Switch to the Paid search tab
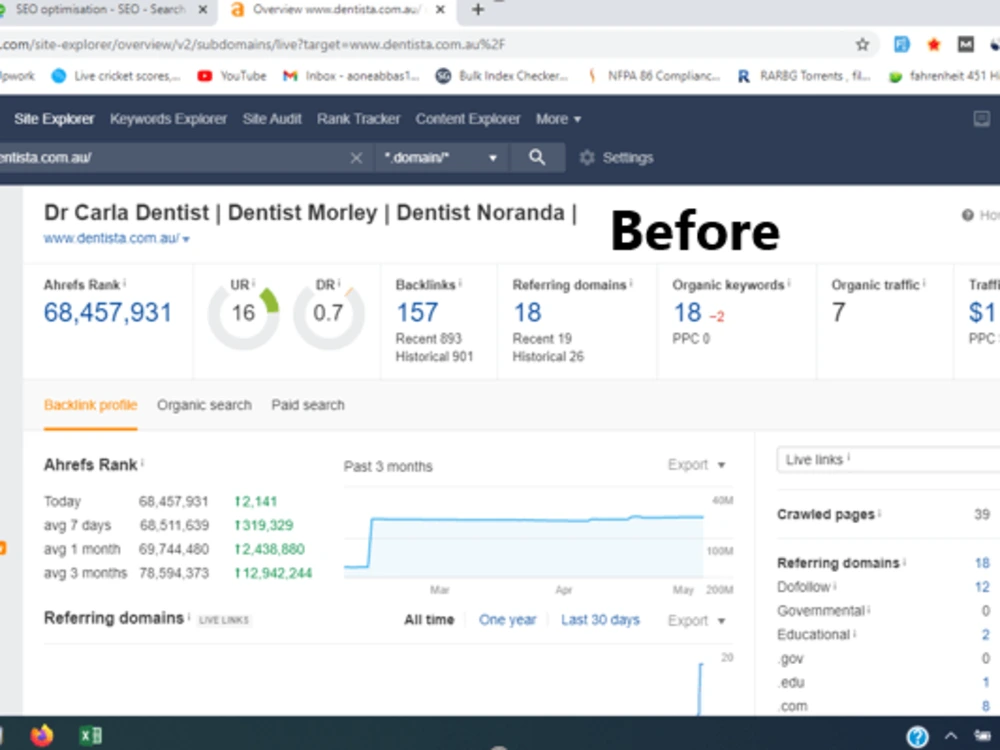Viewport: 1000px width, 750px height. tap(308, 405)
